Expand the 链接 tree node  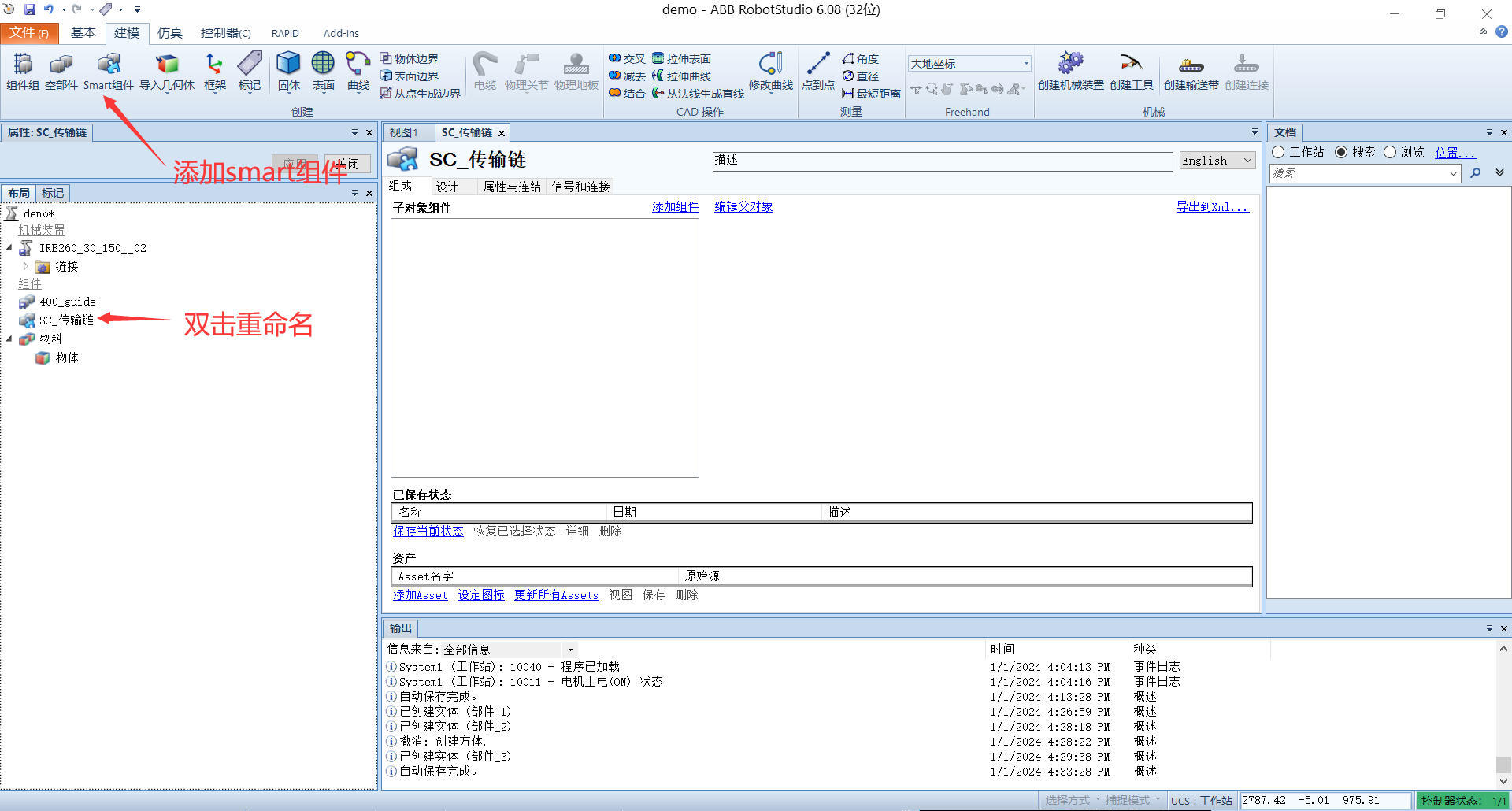(x=25, y=266)
